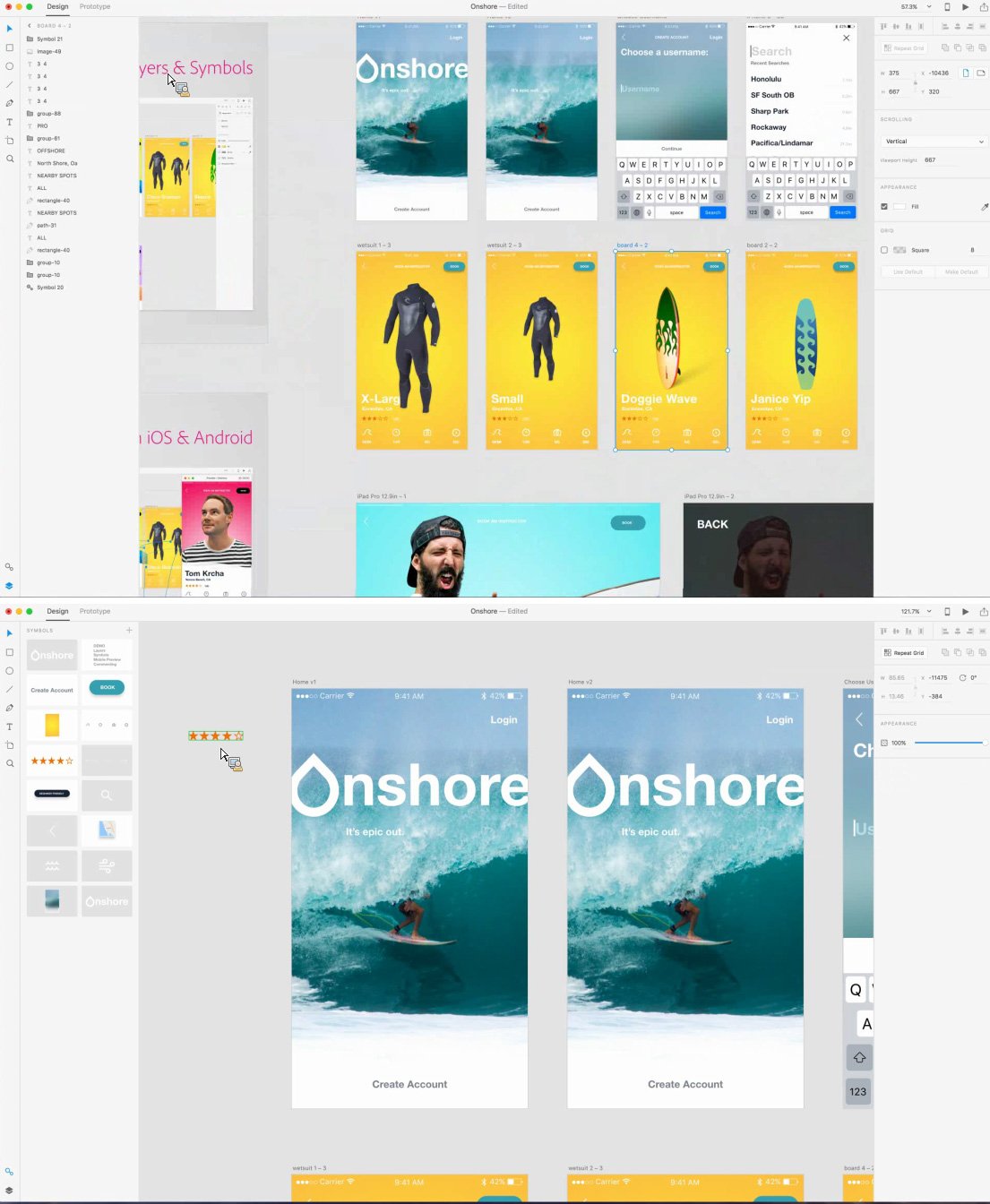990x1204 pixels.
Task: Select the Artboard tool in lower window
Action: tap(10, 745)
